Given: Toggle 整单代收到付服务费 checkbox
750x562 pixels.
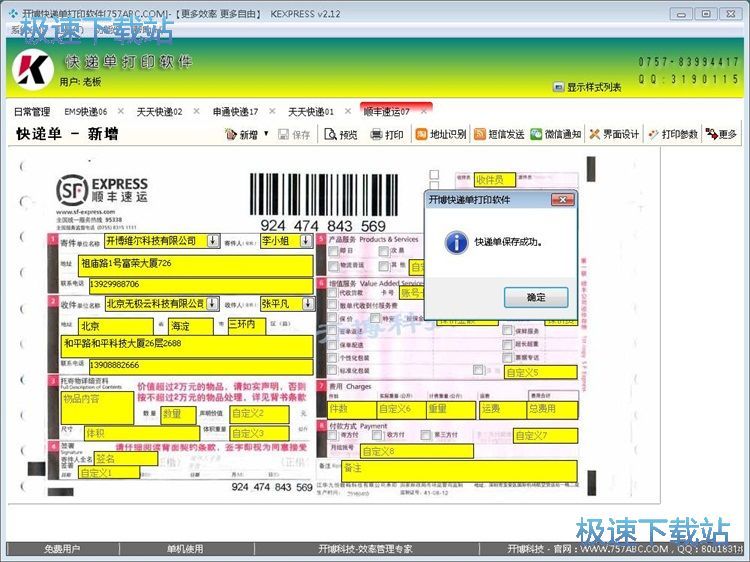Looking at the screenshot, I should click(332, 305).
